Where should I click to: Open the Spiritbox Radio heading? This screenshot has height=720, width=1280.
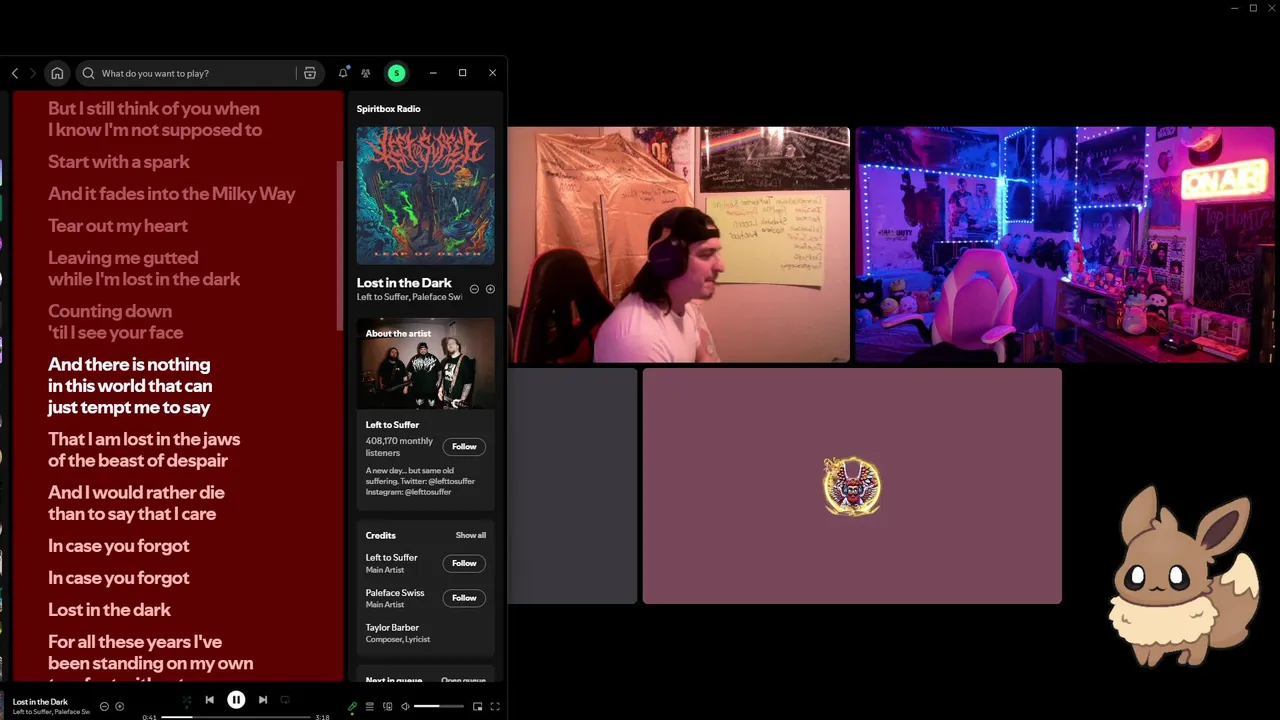389,108
